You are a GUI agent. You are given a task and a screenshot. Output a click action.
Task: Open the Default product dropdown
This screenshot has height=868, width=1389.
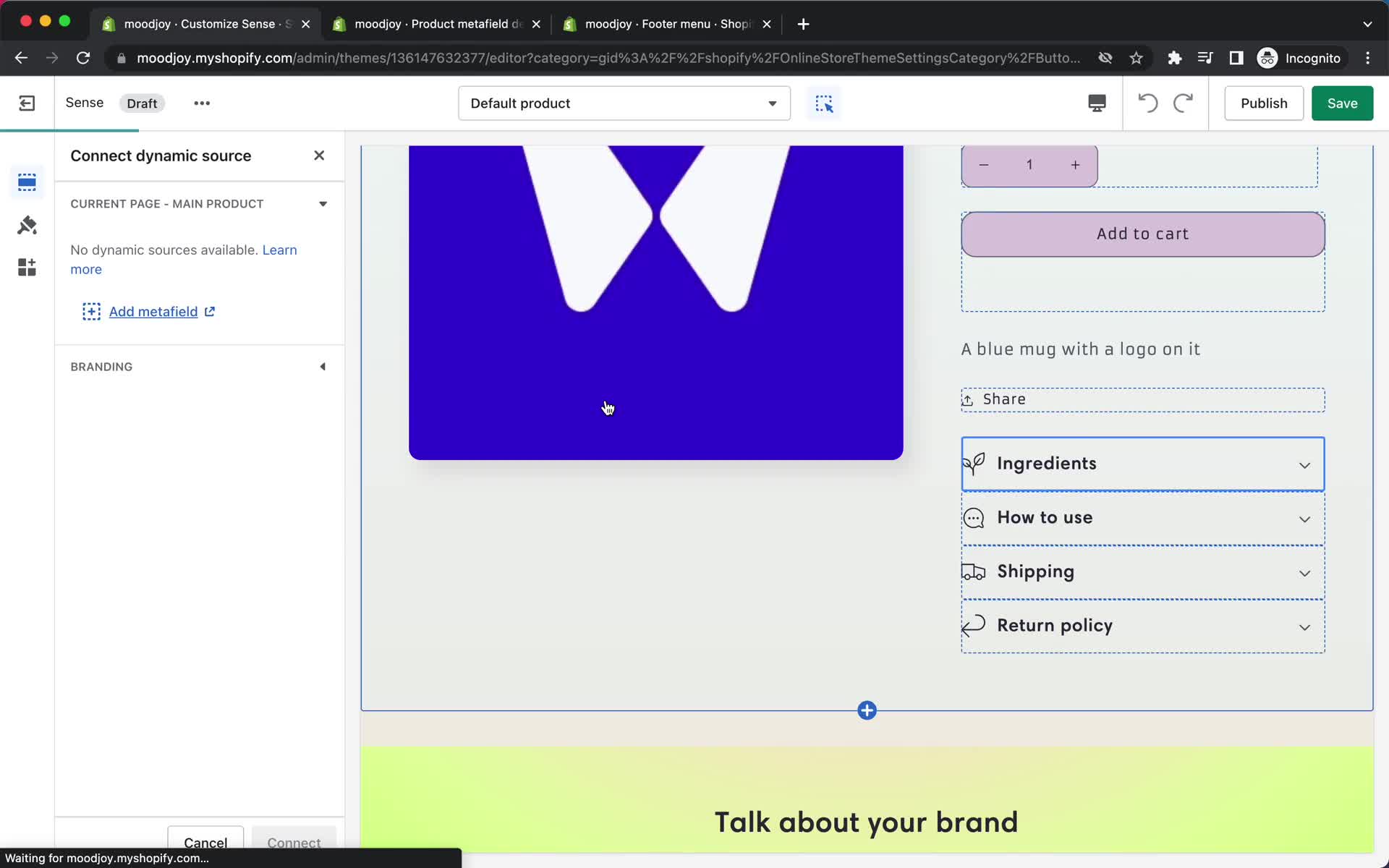tap(624, 103)
